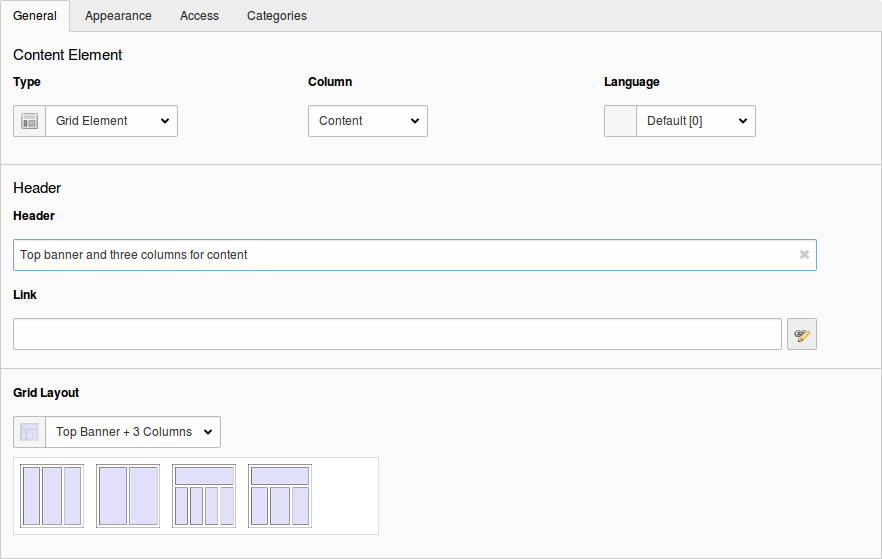Viewport: 882px width, 559px height.
Task: Select the top banner with three columns thumbnail
Action: [x=280, y=495]
